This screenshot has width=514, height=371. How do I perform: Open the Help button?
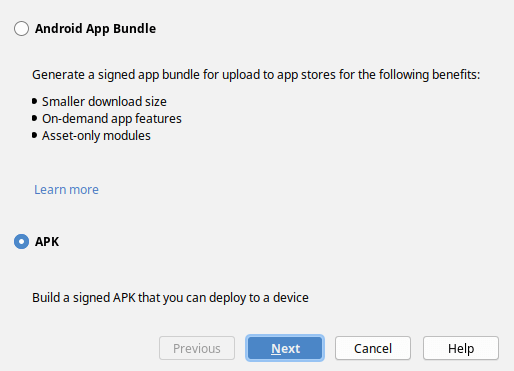[x=461, y=348]
